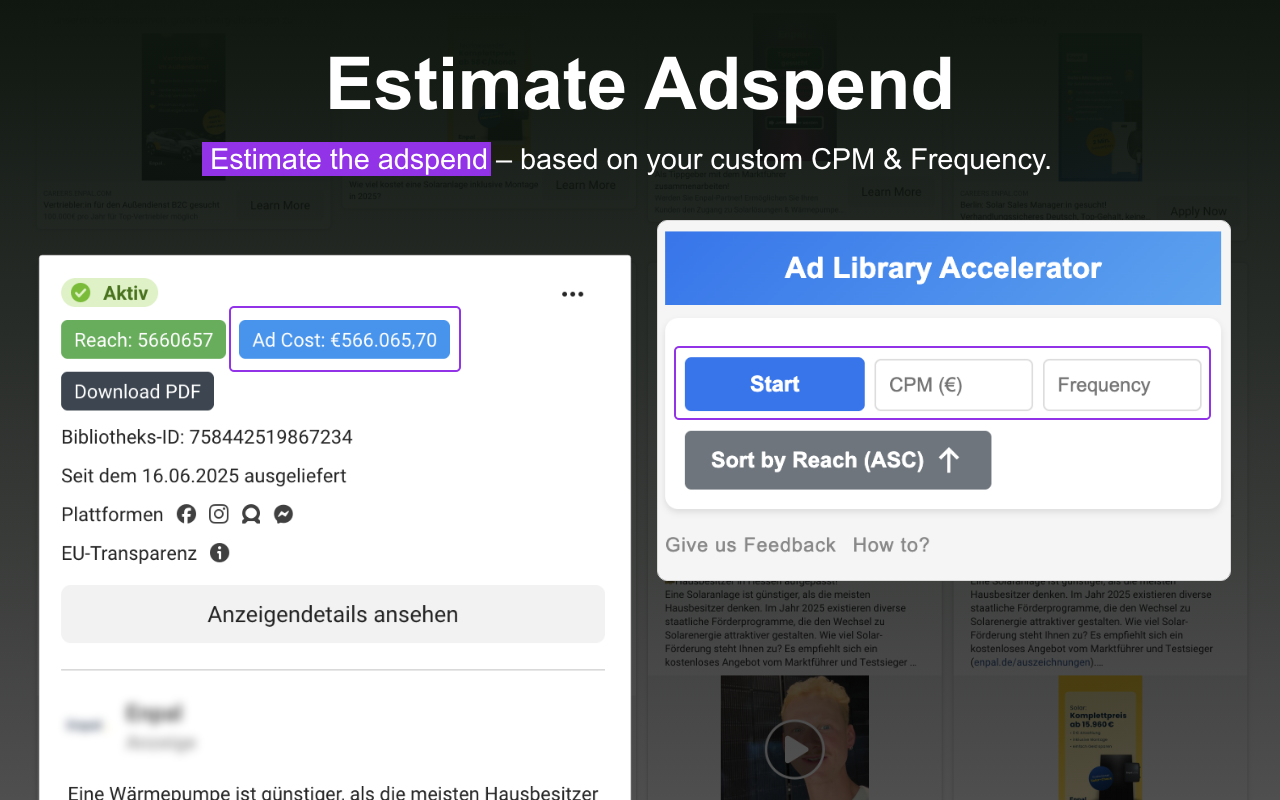This screenshot has width=1280, height=800.
Task: Click the Frequency input field
Action: [x=1122, y=384]
